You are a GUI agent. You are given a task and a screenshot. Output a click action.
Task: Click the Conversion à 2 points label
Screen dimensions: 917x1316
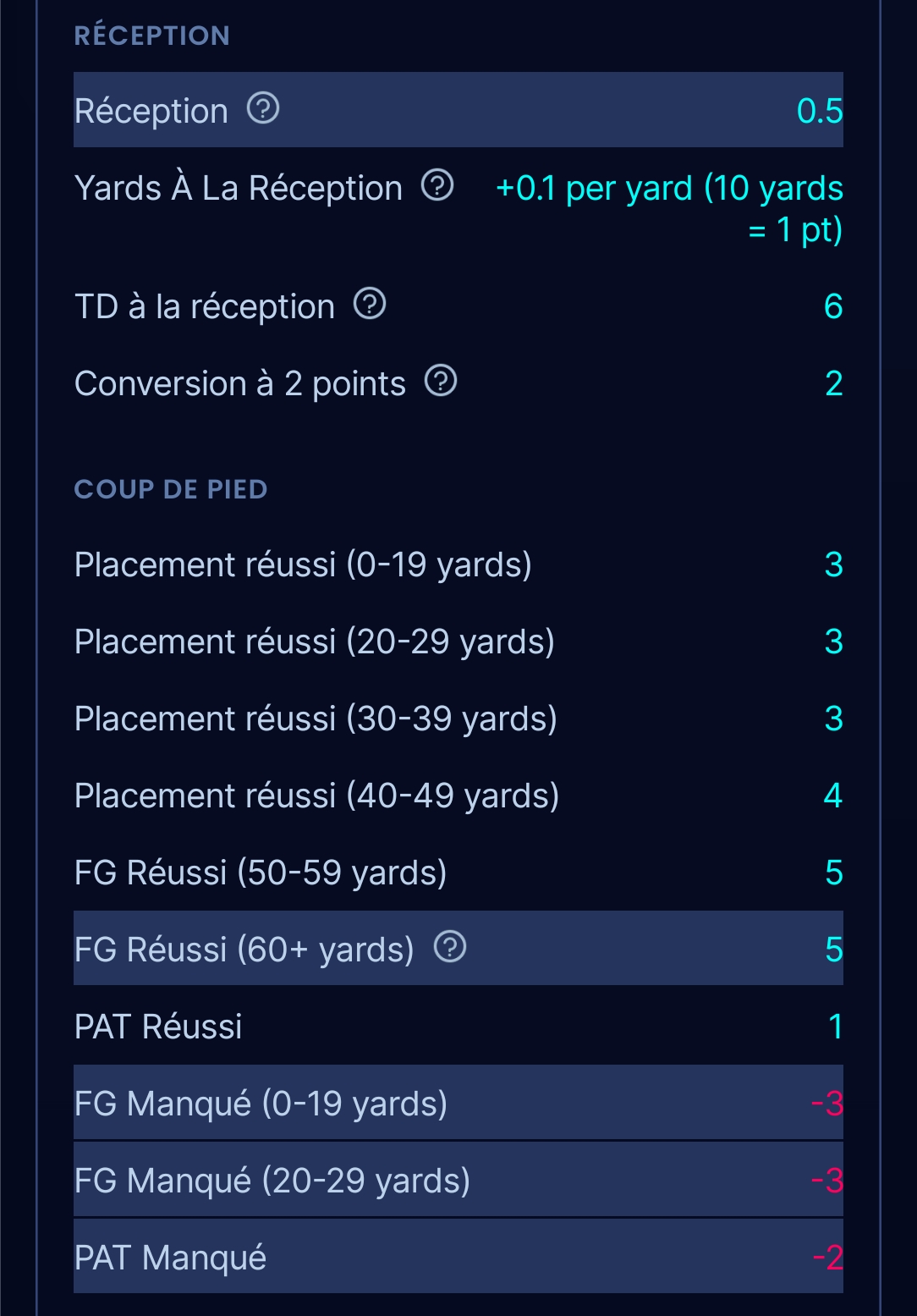pyautogui.click(x=240, y=383)
